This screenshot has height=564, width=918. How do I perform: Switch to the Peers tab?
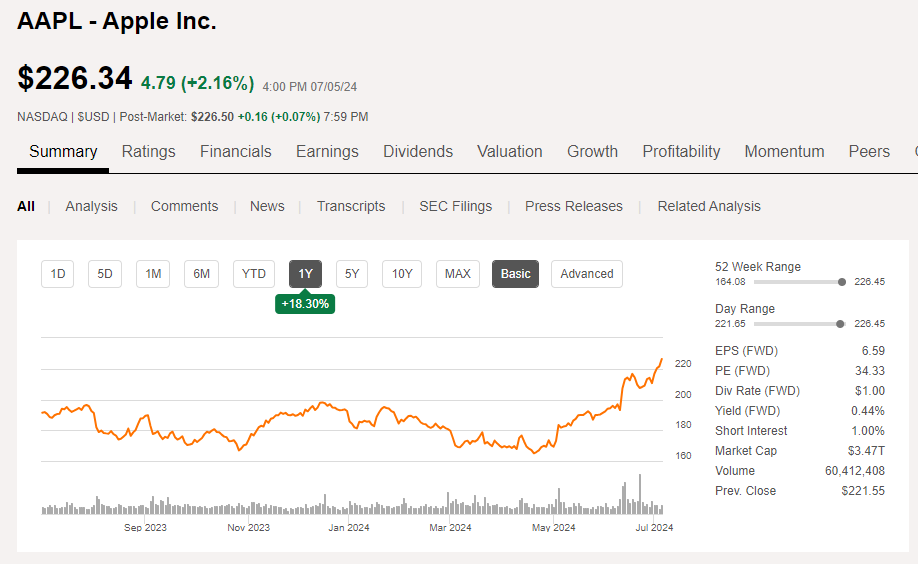(869, 152)
